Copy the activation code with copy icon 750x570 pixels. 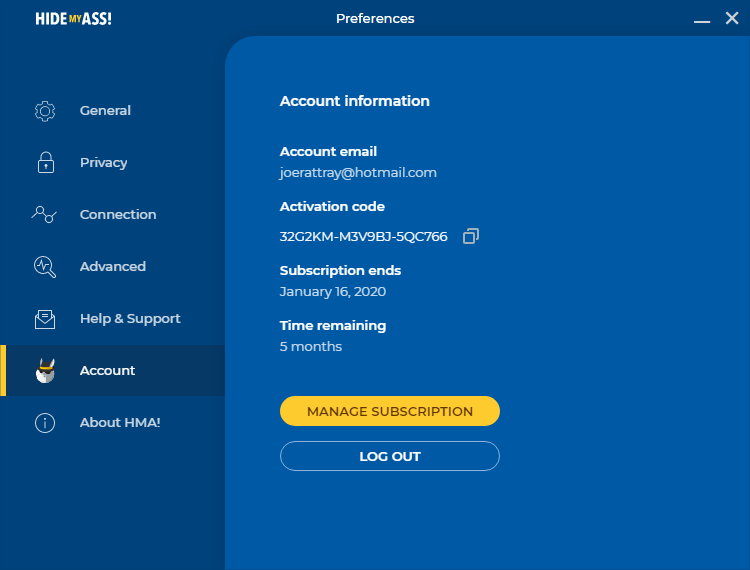tap(471, 236)
